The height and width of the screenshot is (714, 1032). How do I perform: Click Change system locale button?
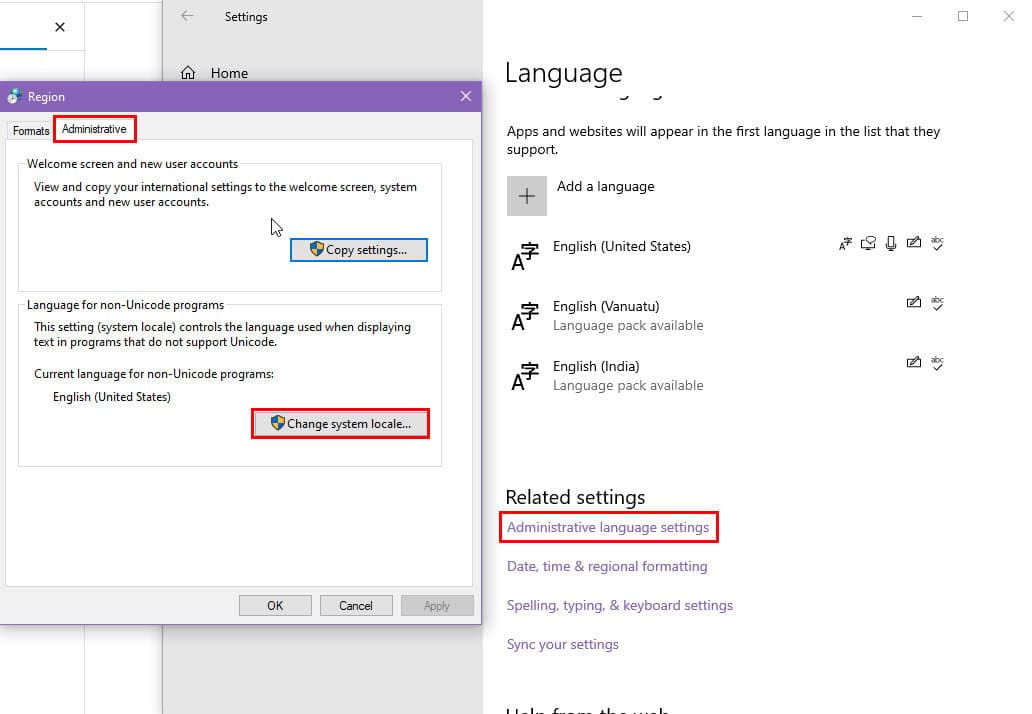340,424
